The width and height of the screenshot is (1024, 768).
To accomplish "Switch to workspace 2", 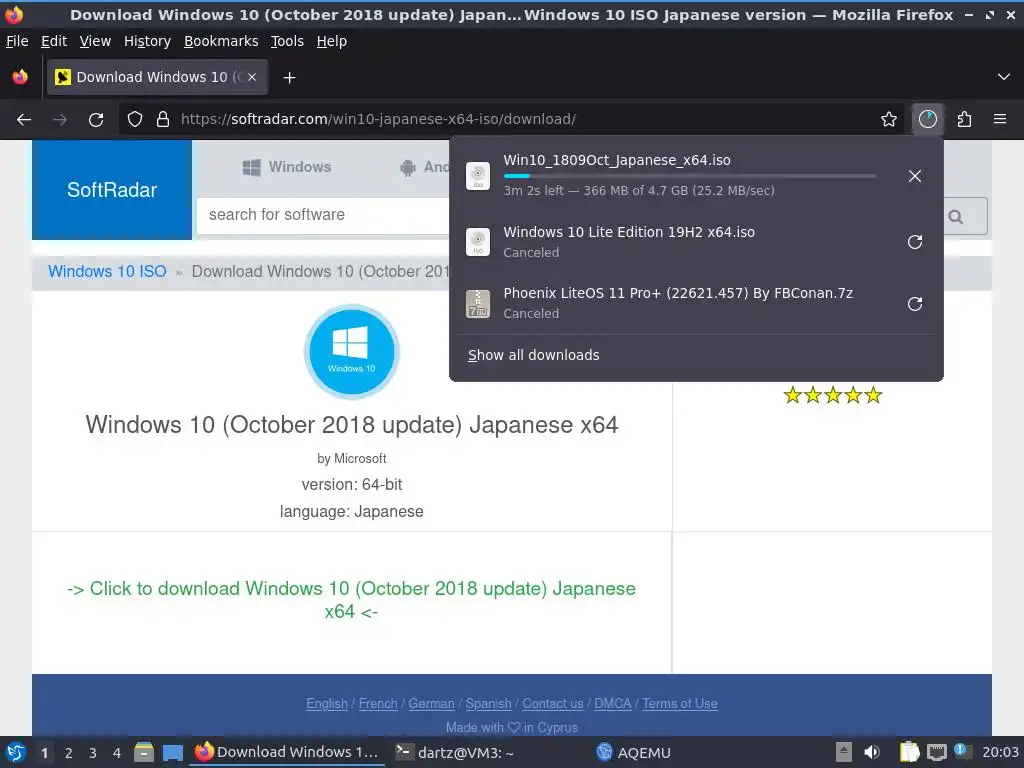I will pyautogui.click(x=69, y=753).
